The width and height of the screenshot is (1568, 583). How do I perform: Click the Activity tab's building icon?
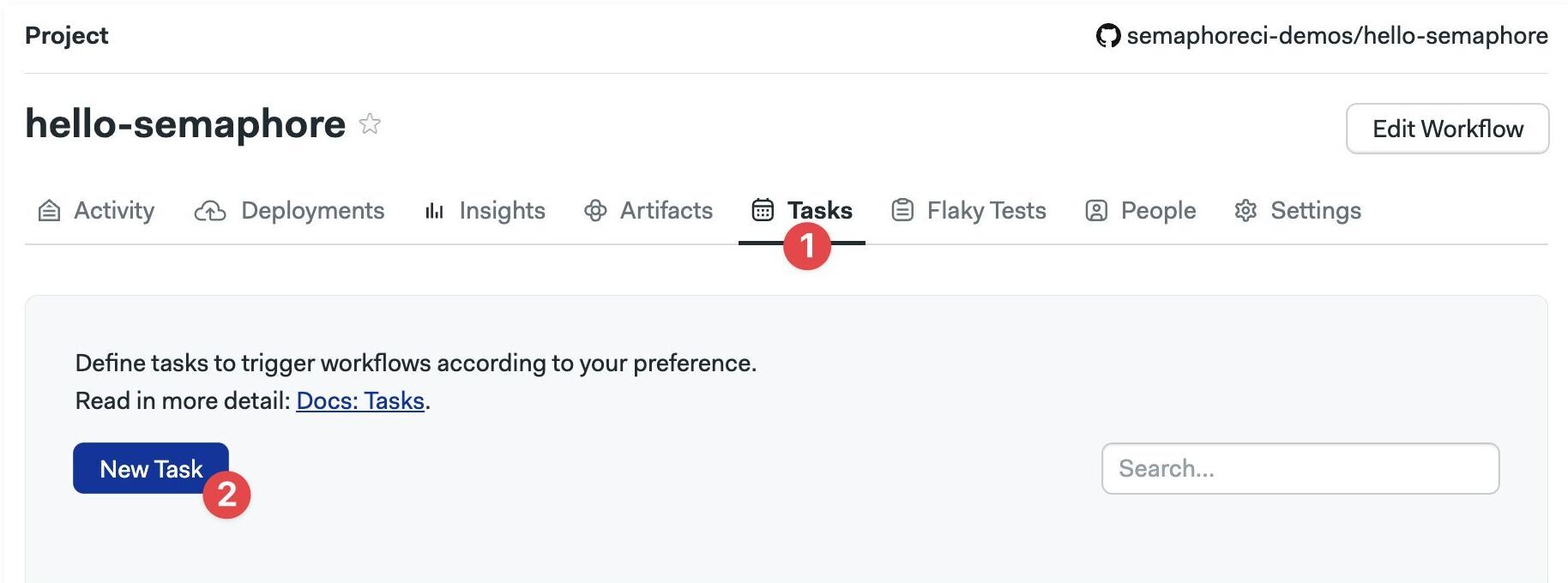(x=50, y=210)
